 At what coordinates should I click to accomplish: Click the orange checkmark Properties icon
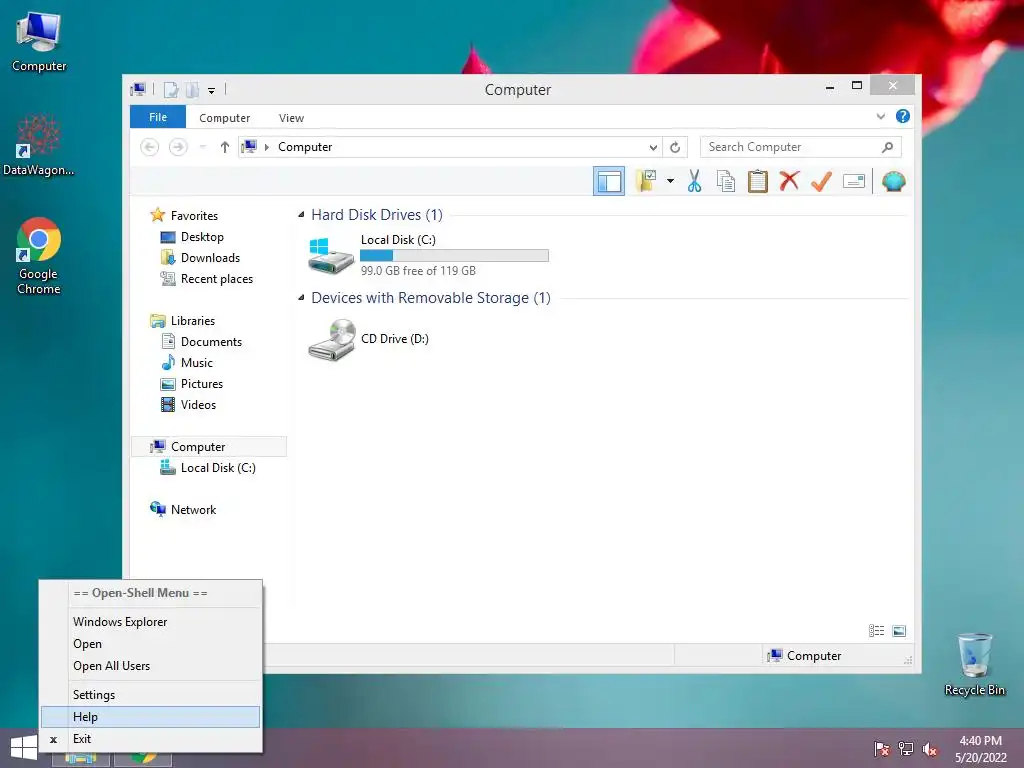point(821,181)
